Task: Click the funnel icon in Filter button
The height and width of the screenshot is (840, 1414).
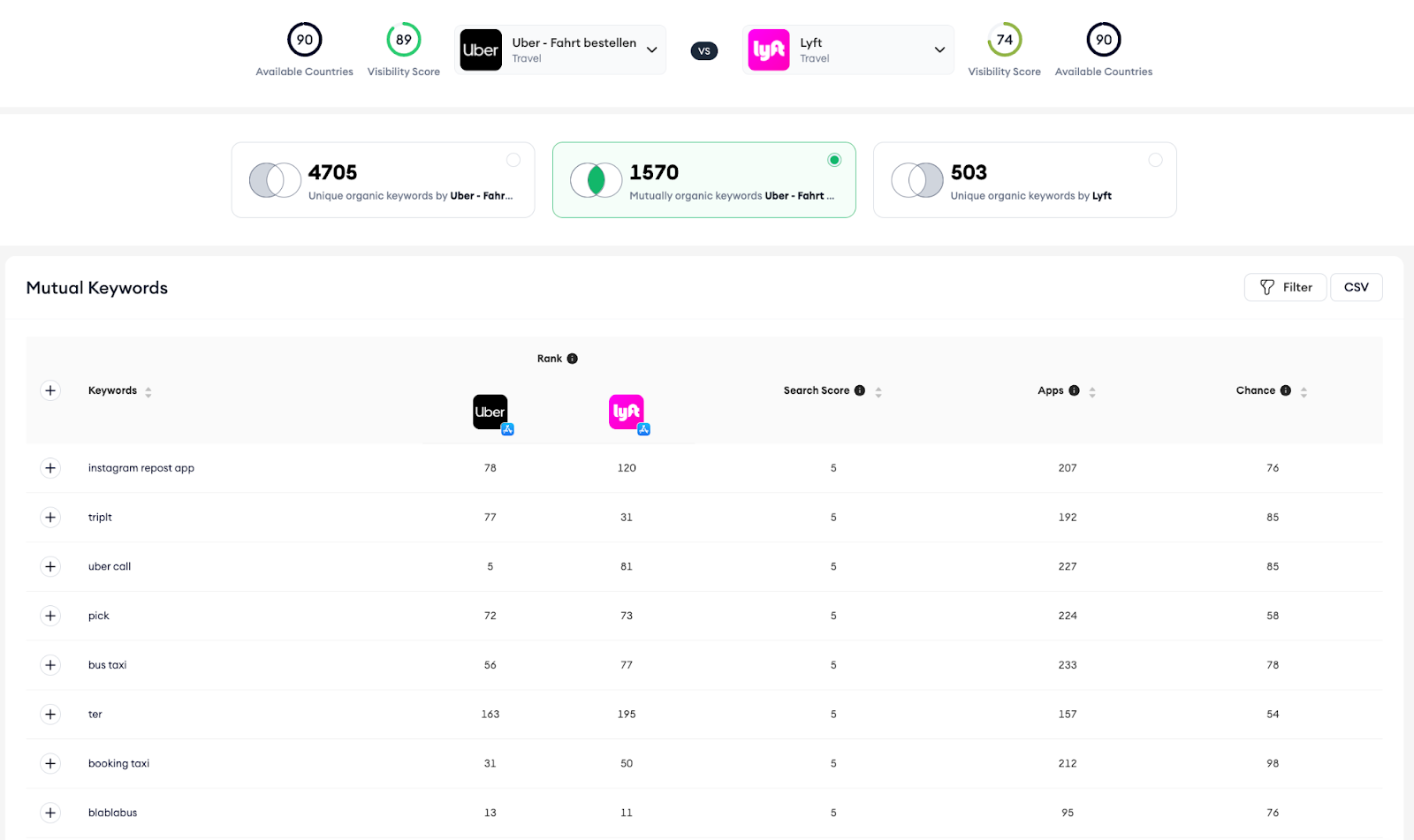Action: 1267,287
